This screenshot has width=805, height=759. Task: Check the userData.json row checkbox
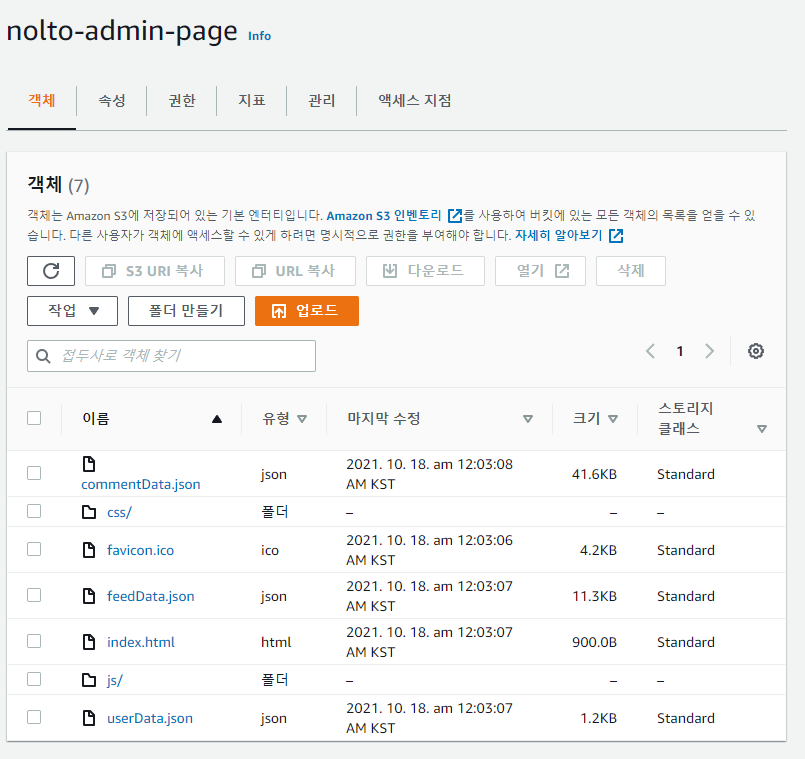pyautogui.click(x=34, y=717)
